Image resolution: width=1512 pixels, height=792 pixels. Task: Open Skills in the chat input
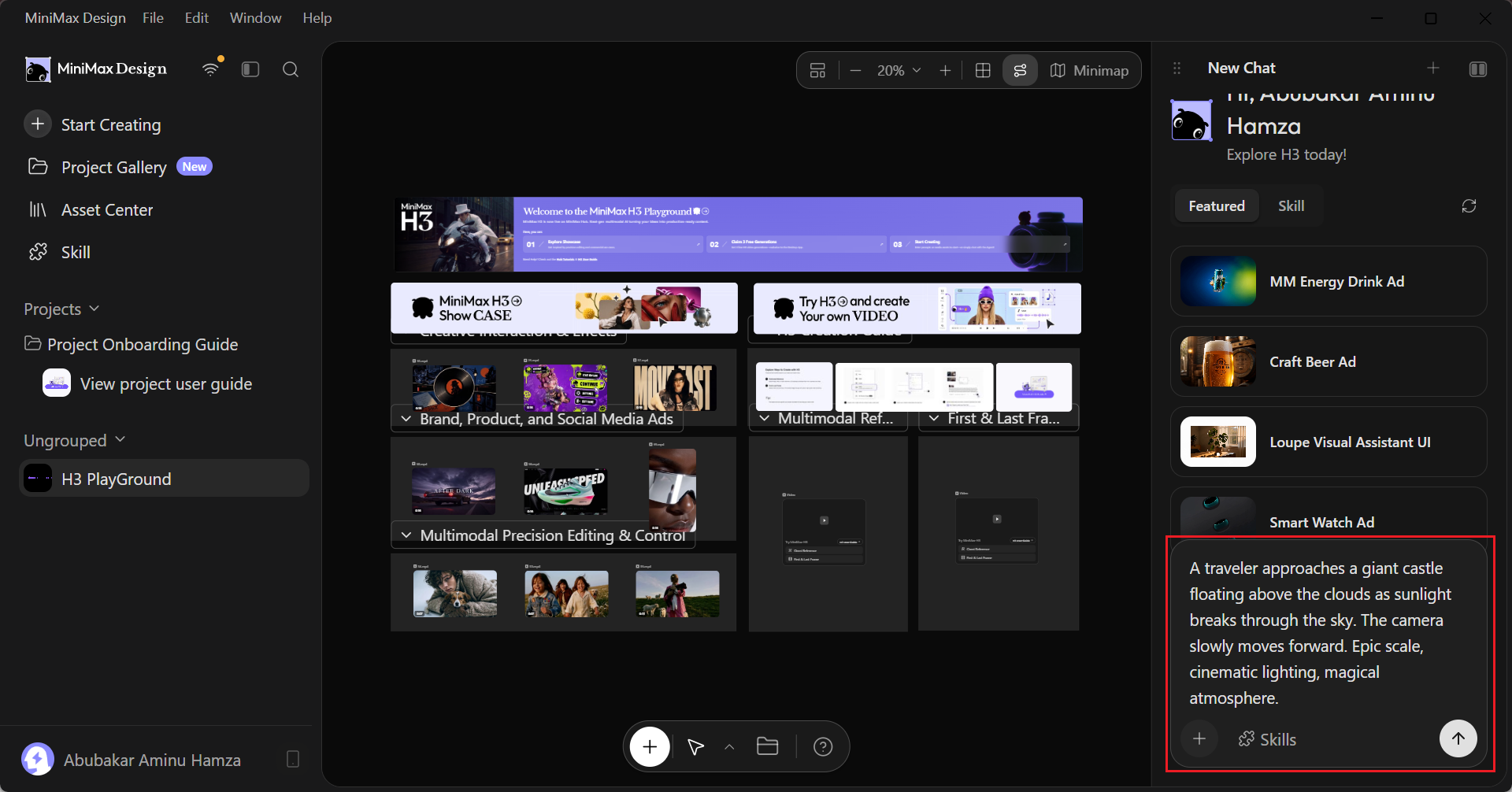click(1267, 739)
